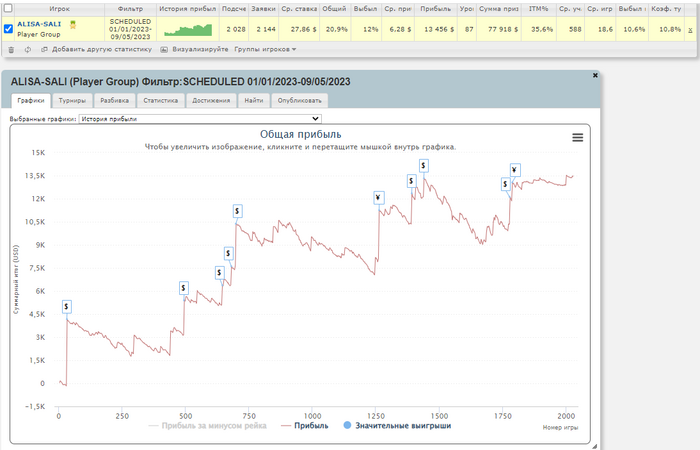Click the topmost $ marker near game 1450
Image resolution: width=700 pixels, height=450 pixels.
tap(424, 166)
